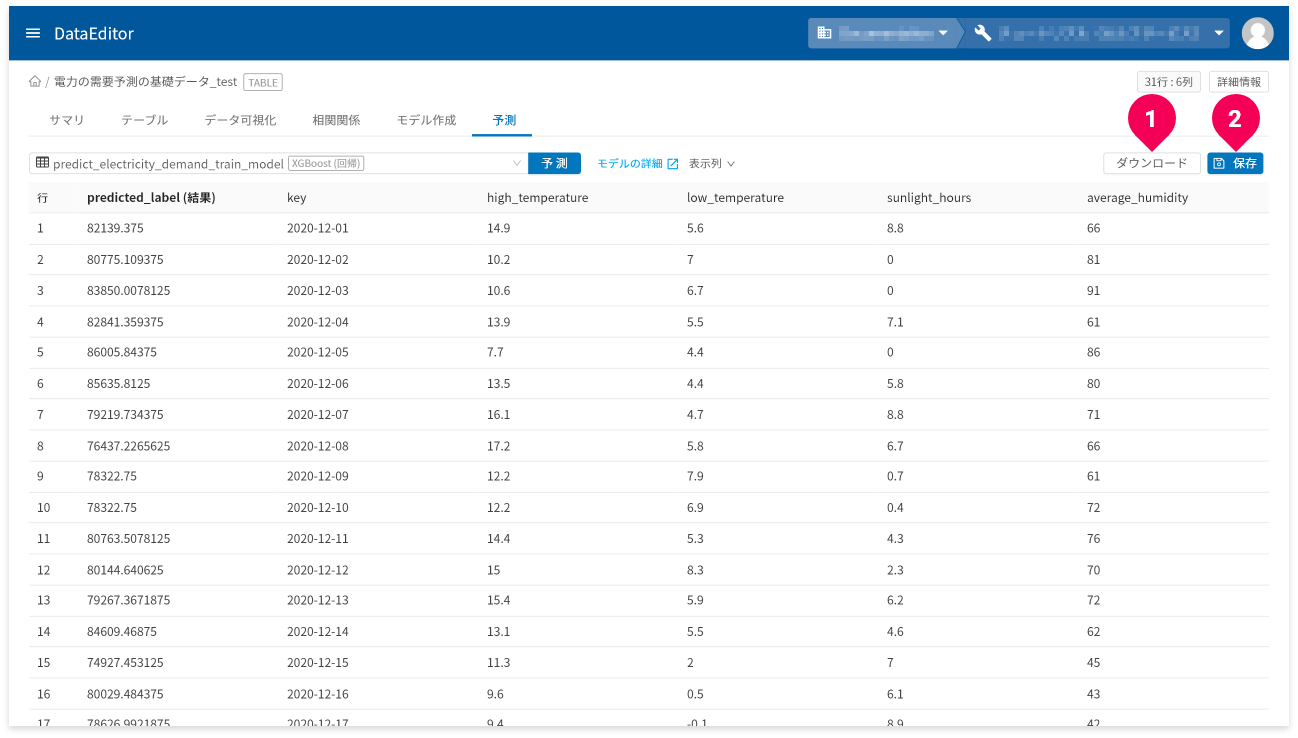The image size is (1298, 738).
Task: Open the データ可視化 tab
Action: point(240,120)
